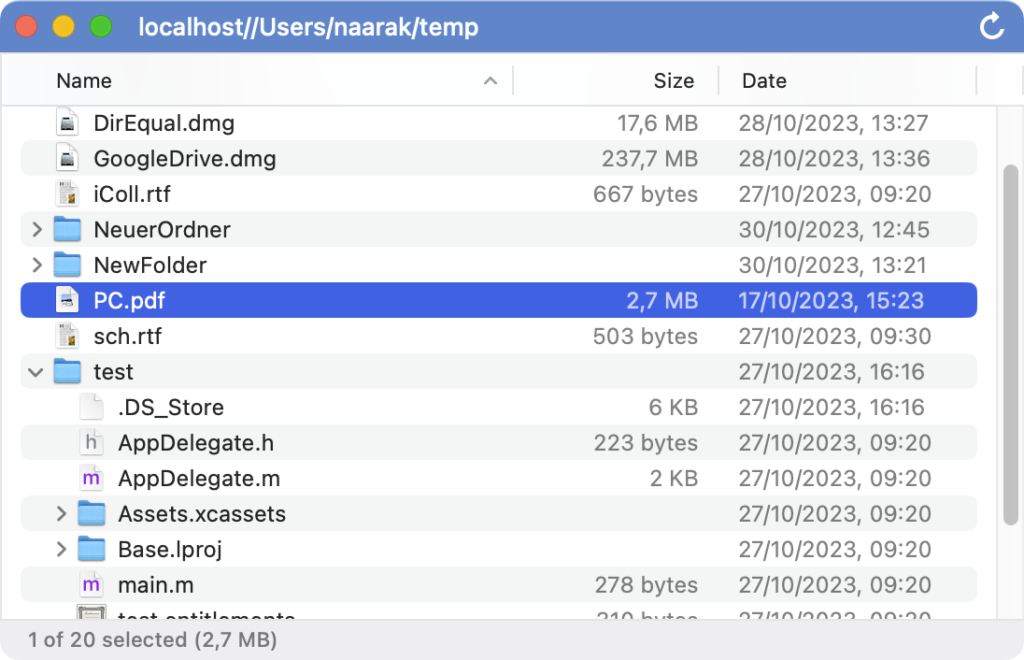The height and width of the screenshot is (660, 1024).
Task: Click the blank file icon of .DS_Store
Action: (91, 407)
